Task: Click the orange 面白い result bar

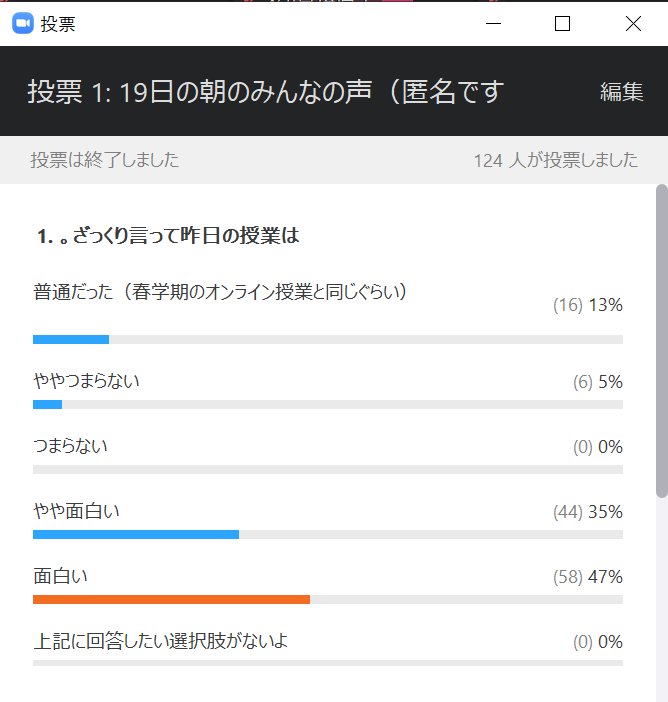Action: (x=171, y=599)
